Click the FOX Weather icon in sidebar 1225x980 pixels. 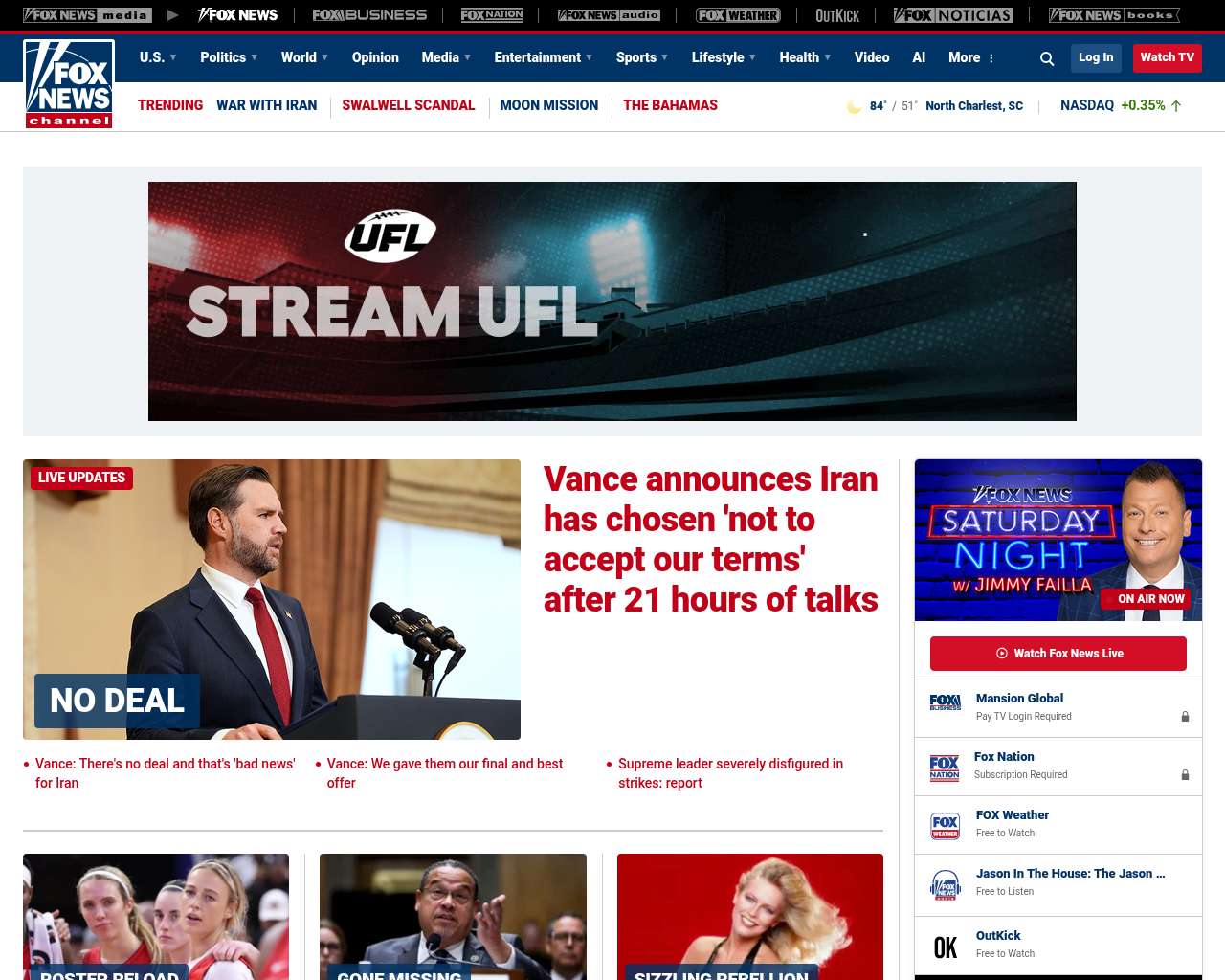(945, 825)
